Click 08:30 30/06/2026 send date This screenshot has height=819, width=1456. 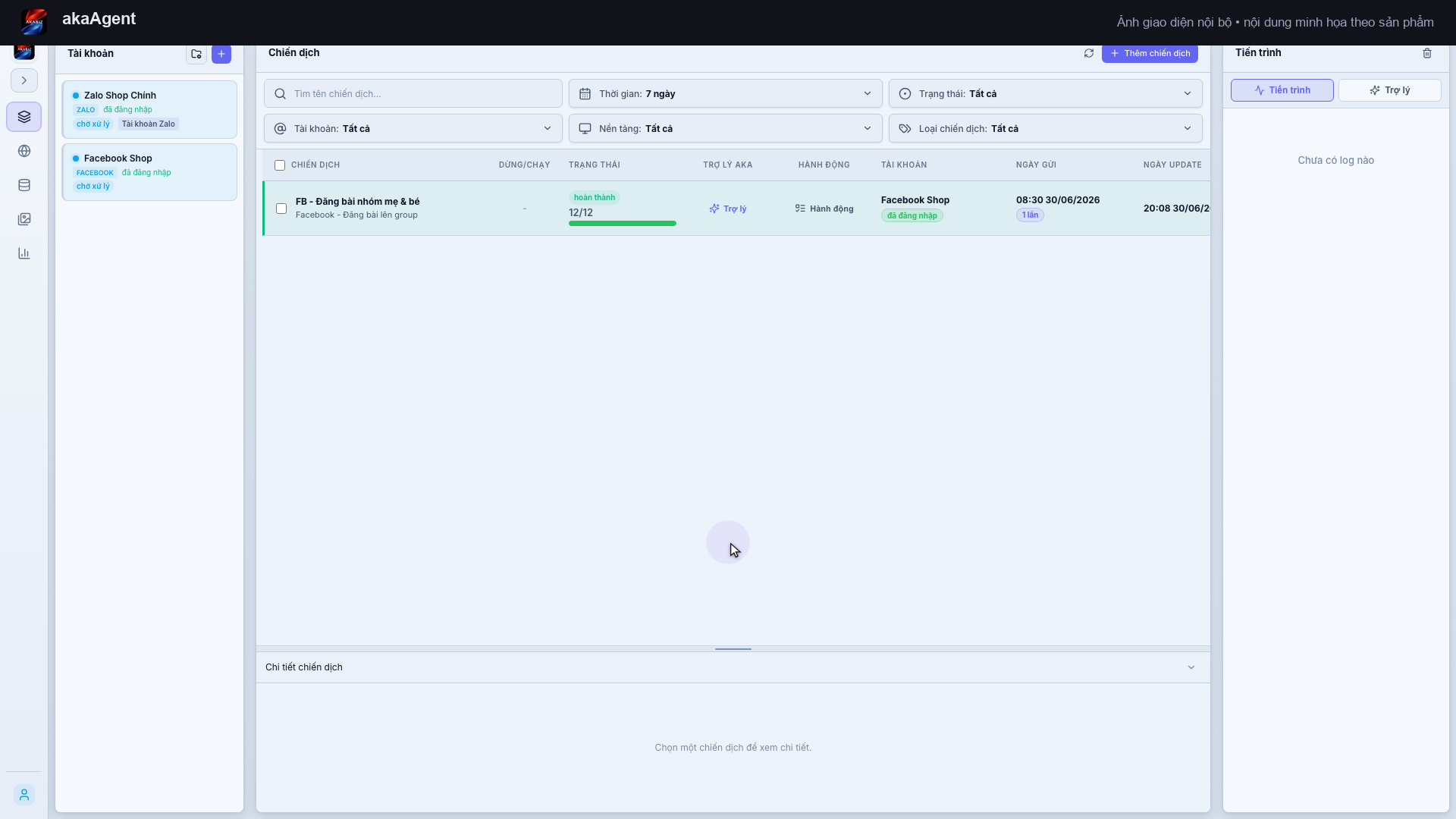(1058, 200)
